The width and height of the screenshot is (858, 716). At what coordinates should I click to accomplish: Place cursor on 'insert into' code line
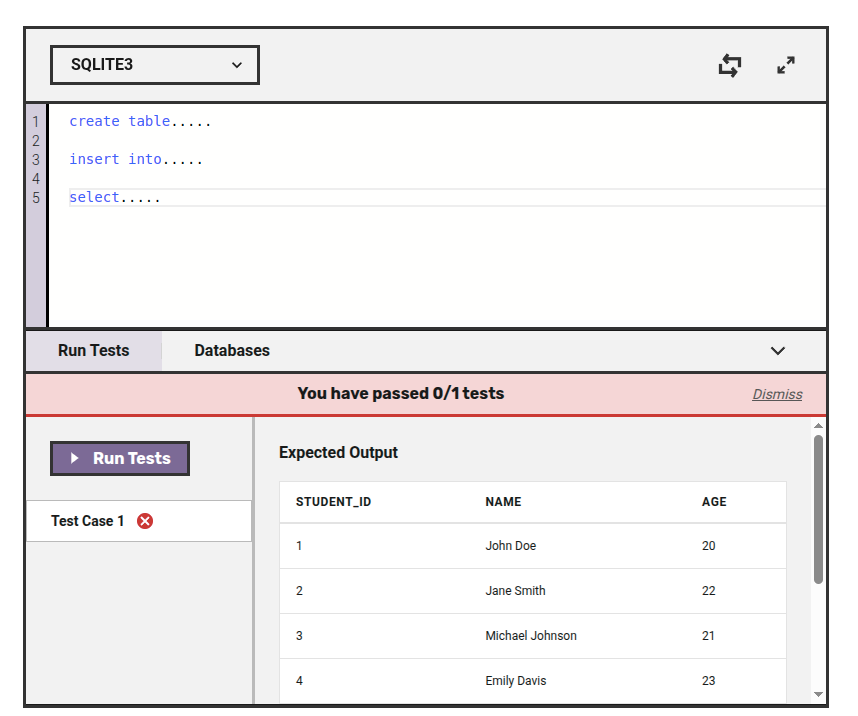tap(136, 159)
